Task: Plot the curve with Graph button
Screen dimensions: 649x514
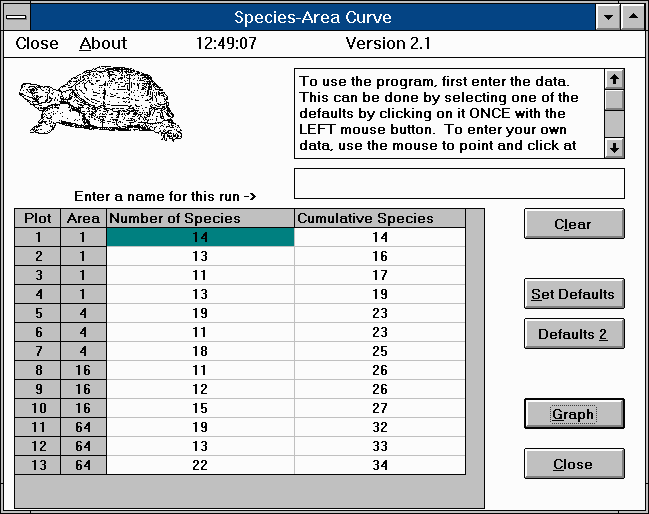Action: (x=574, y=414)
